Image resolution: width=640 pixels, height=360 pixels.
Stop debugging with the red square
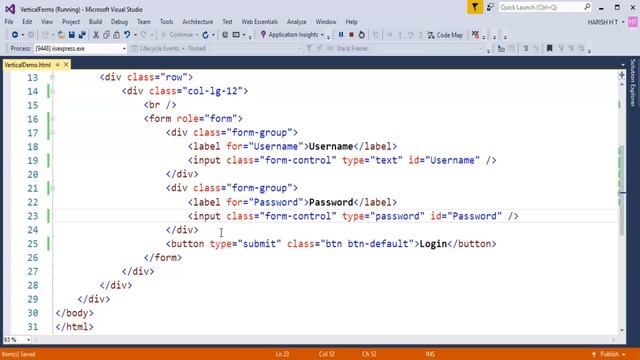351,35
